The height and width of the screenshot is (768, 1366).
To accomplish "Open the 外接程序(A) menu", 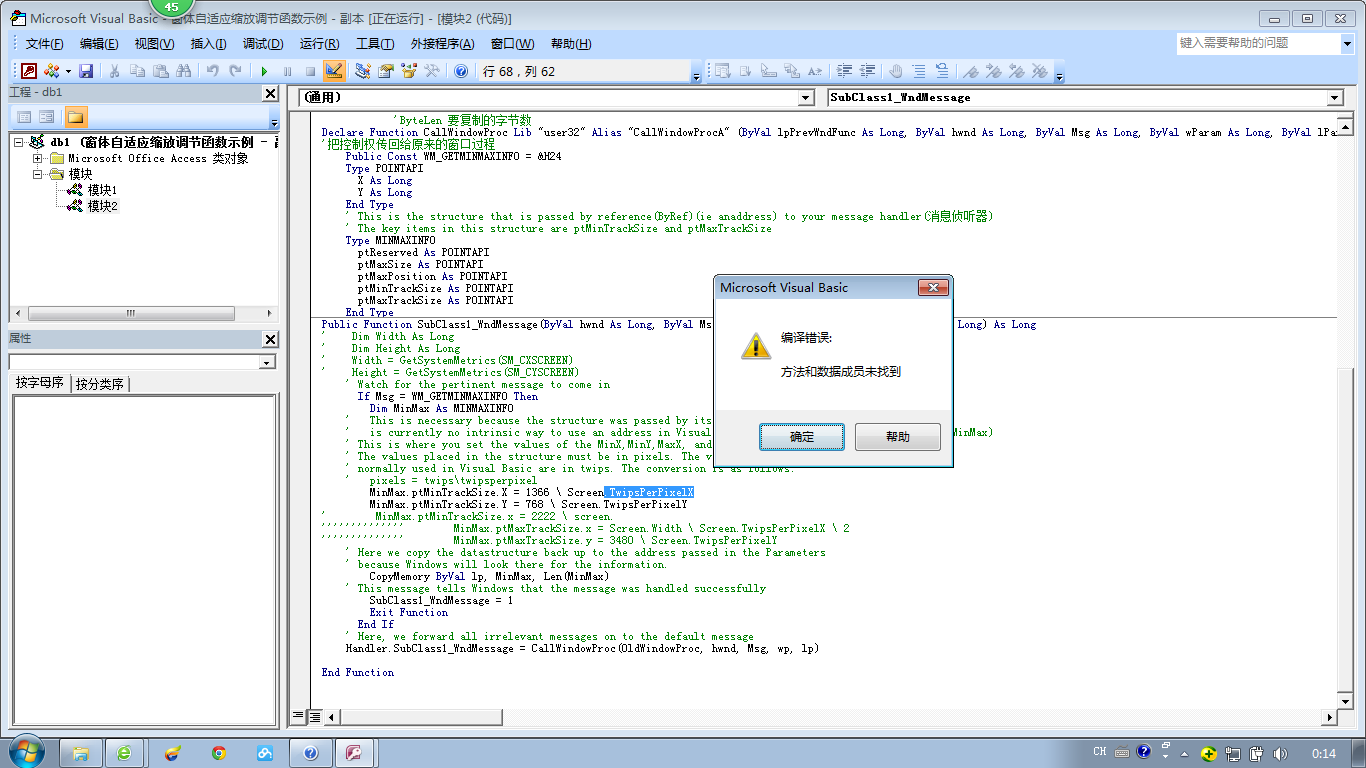I will [x=442, y=44].
